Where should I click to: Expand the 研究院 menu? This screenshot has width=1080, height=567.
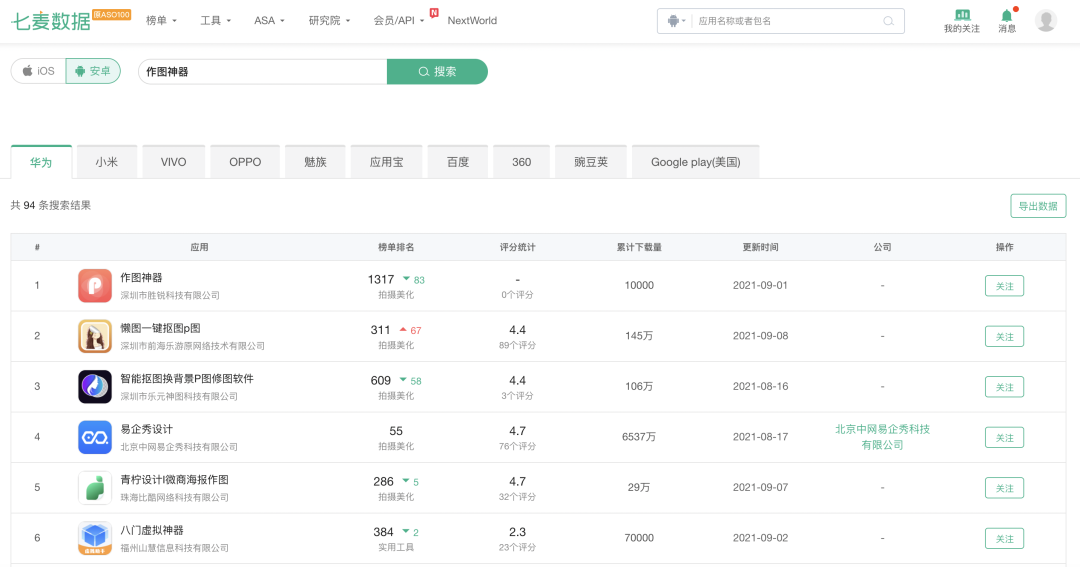pyautogui.click(x=329, y=21)
